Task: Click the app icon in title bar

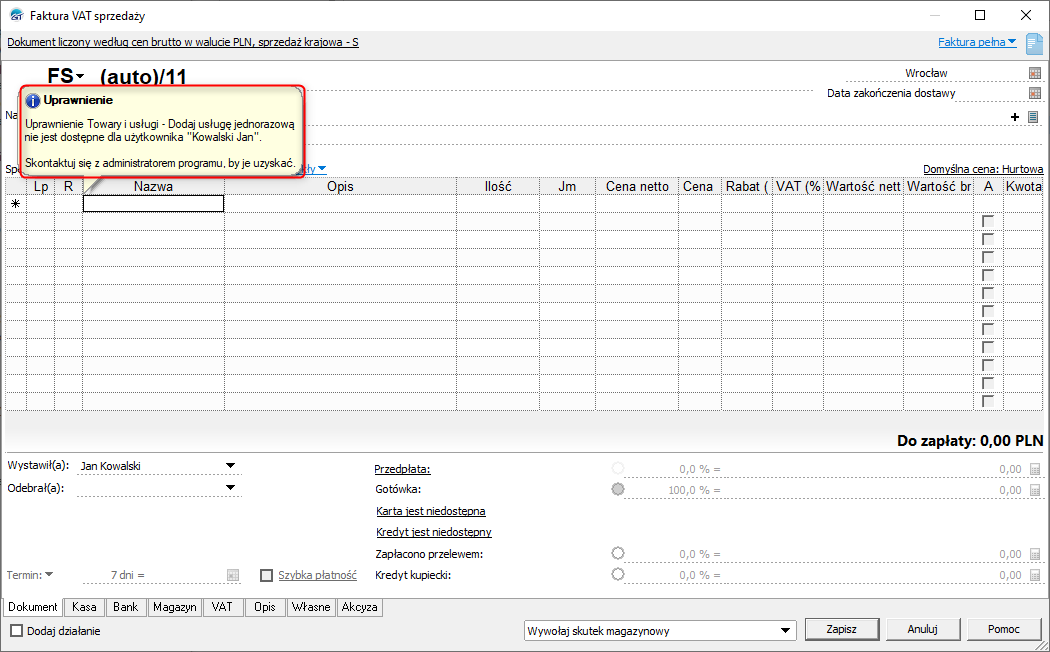Action: point(16,15)
